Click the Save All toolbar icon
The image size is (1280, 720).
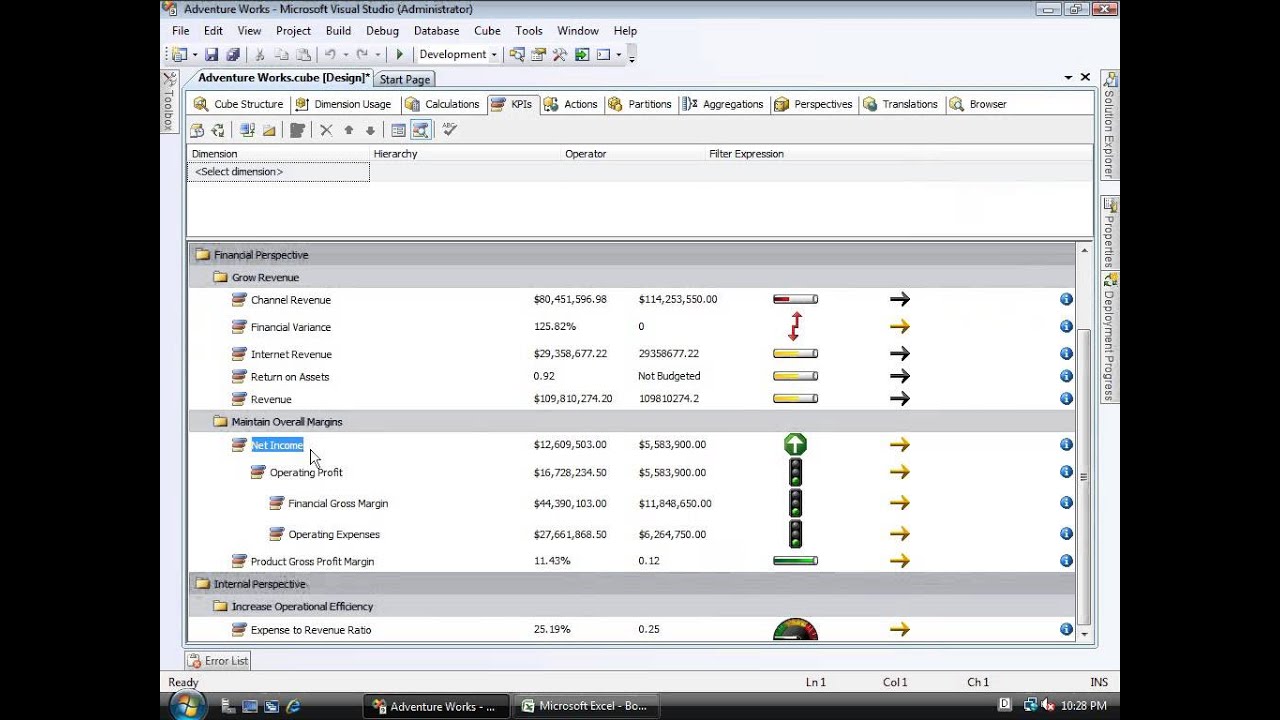click(x=233, y=55)
